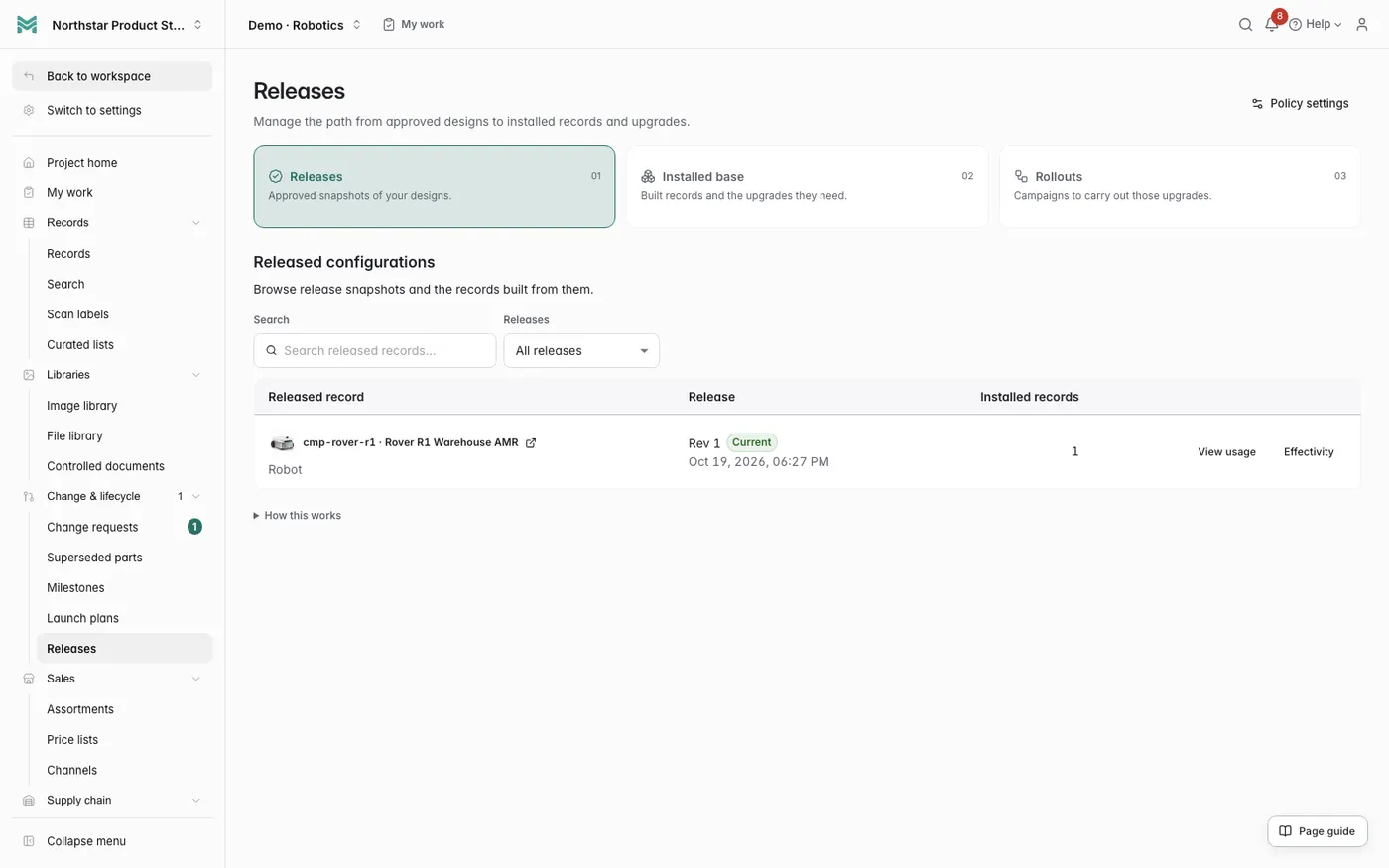Click the Collapse menu panel icon
The width and height of the screenshot is (1389, 868).
(x=29, y=841)
